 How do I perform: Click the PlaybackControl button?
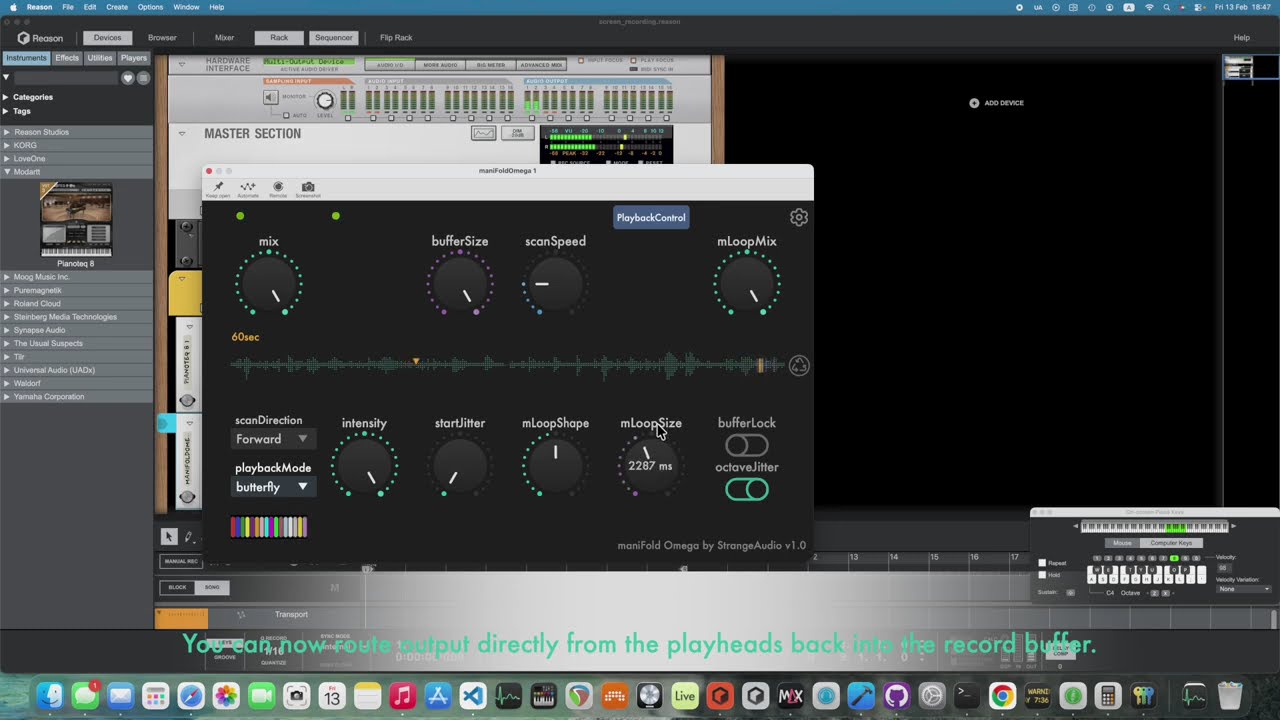(x=651, y=218)
